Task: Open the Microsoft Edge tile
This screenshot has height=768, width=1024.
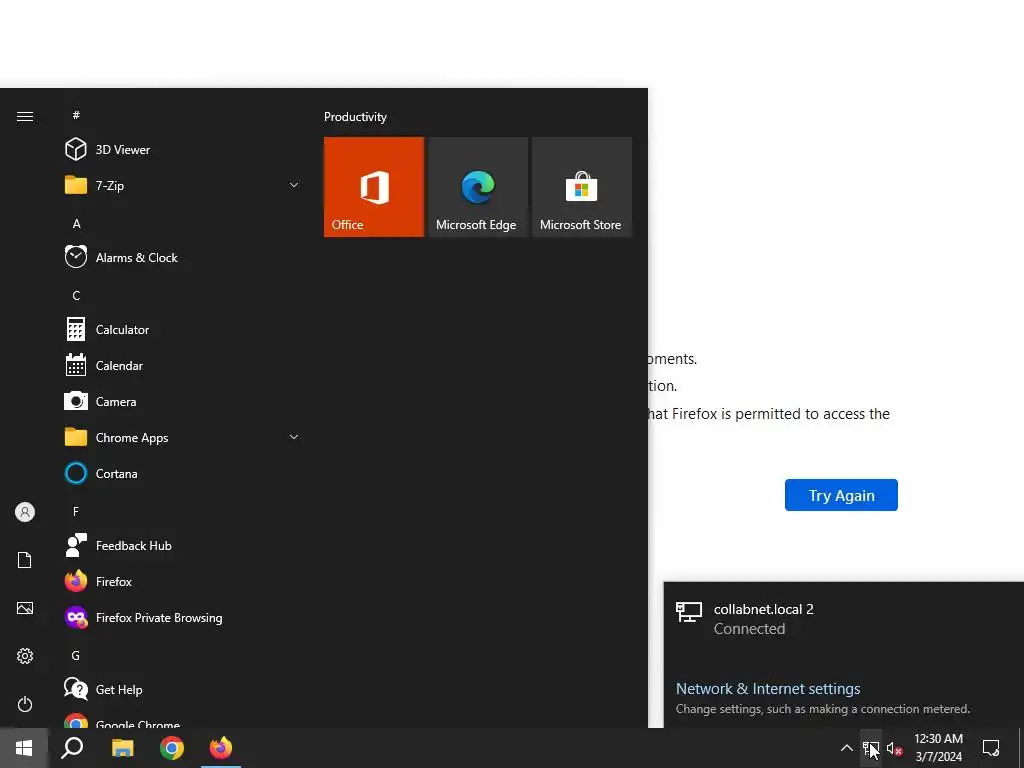Action: [478, 187]
